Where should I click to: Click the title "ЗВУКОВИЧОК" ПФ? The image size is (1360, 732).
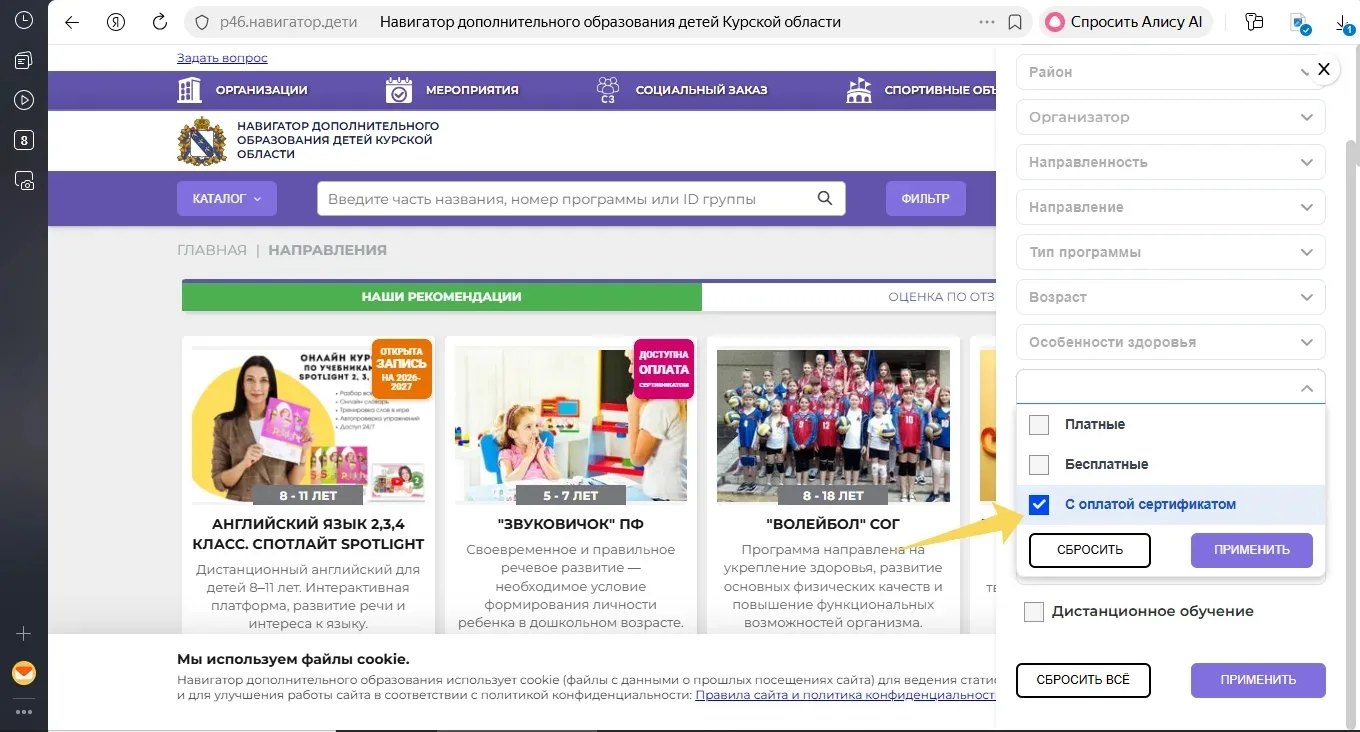pos(570,524)
